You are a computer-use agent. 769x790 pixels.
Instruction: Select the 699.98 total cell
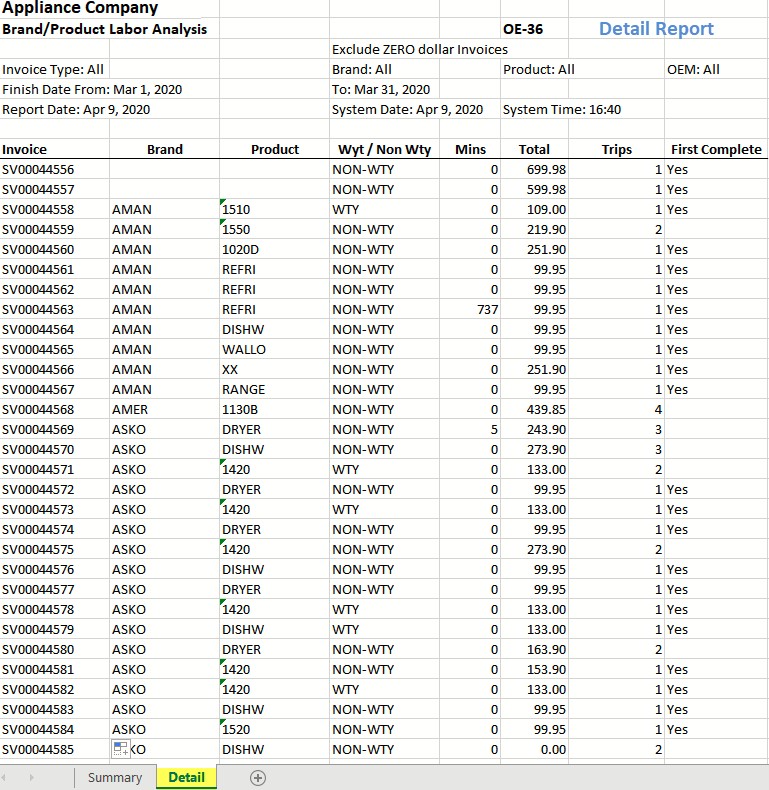[534, 169]
